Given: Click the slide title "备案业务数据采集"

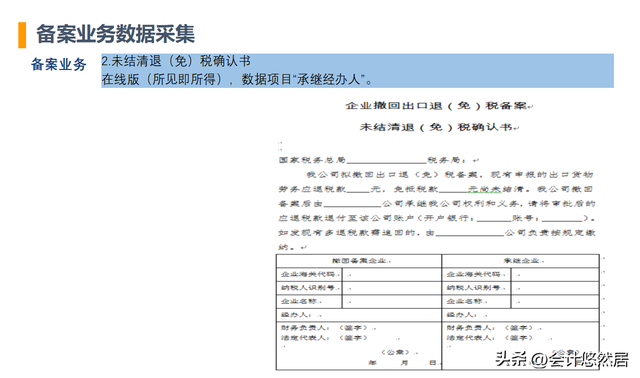Looking at the screenshot, I should tap(115, 33).
